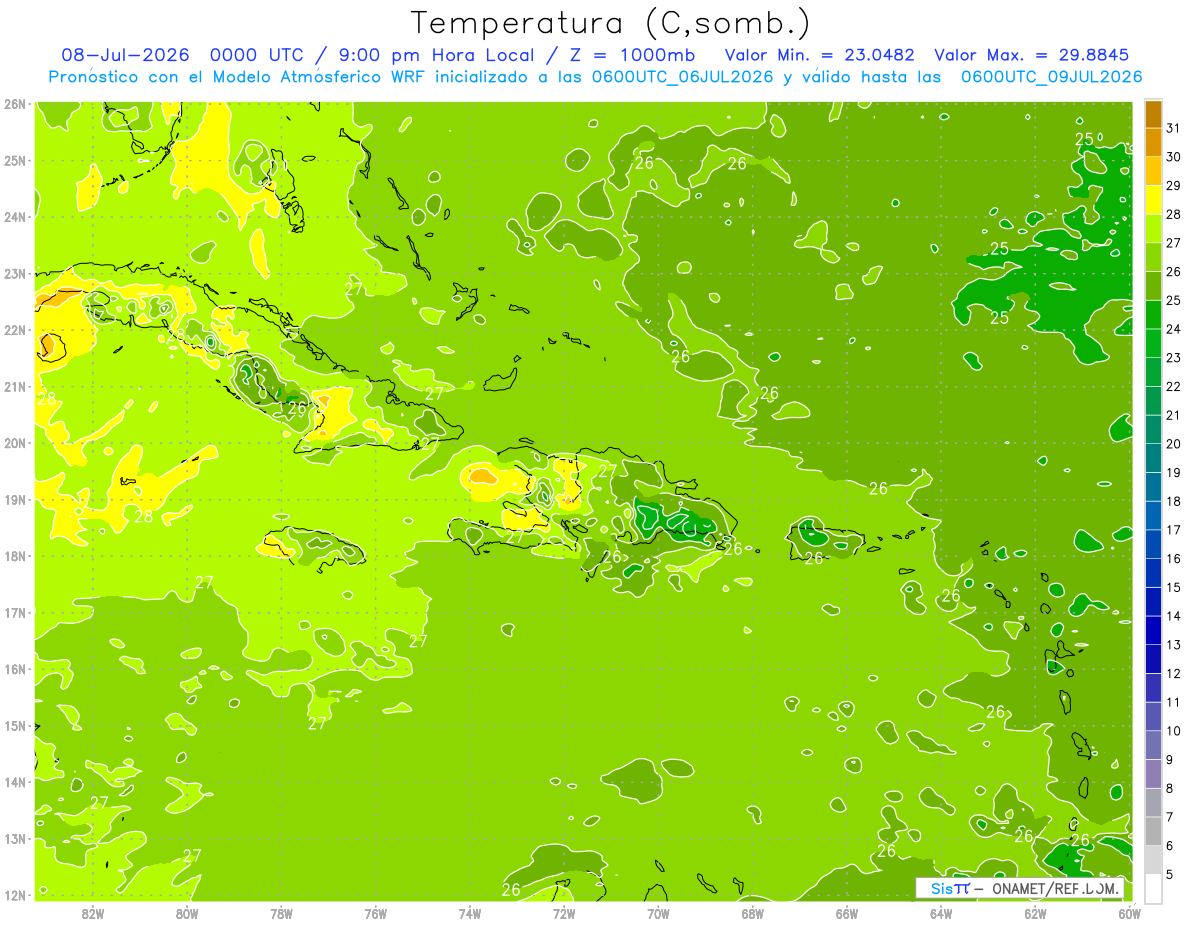Click the color scale value 24
This screenshot has width=1200, height=927.
(x=1173, y=329)
